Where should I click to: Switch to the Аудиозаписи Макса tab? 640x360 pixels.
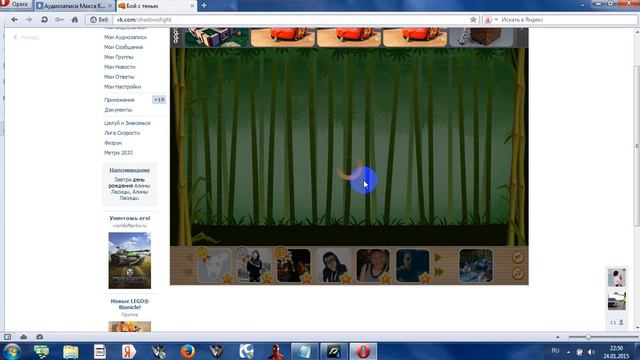pyautogui.click(x=73, y=6)
